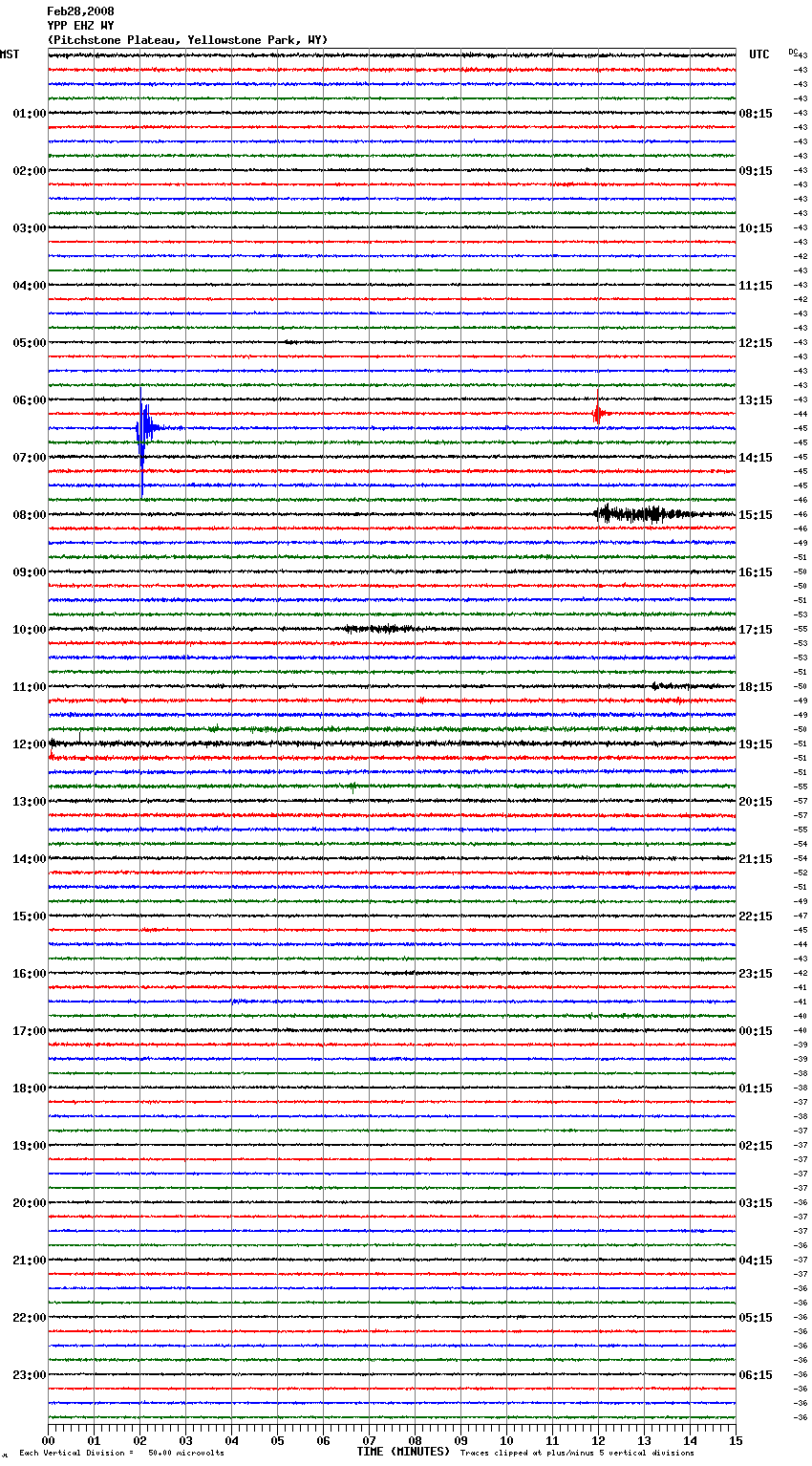Click the 12:00 MST time label
The width and height of the screenshot is (812, 1466).
pyautogui.click(x=30, y=744)
